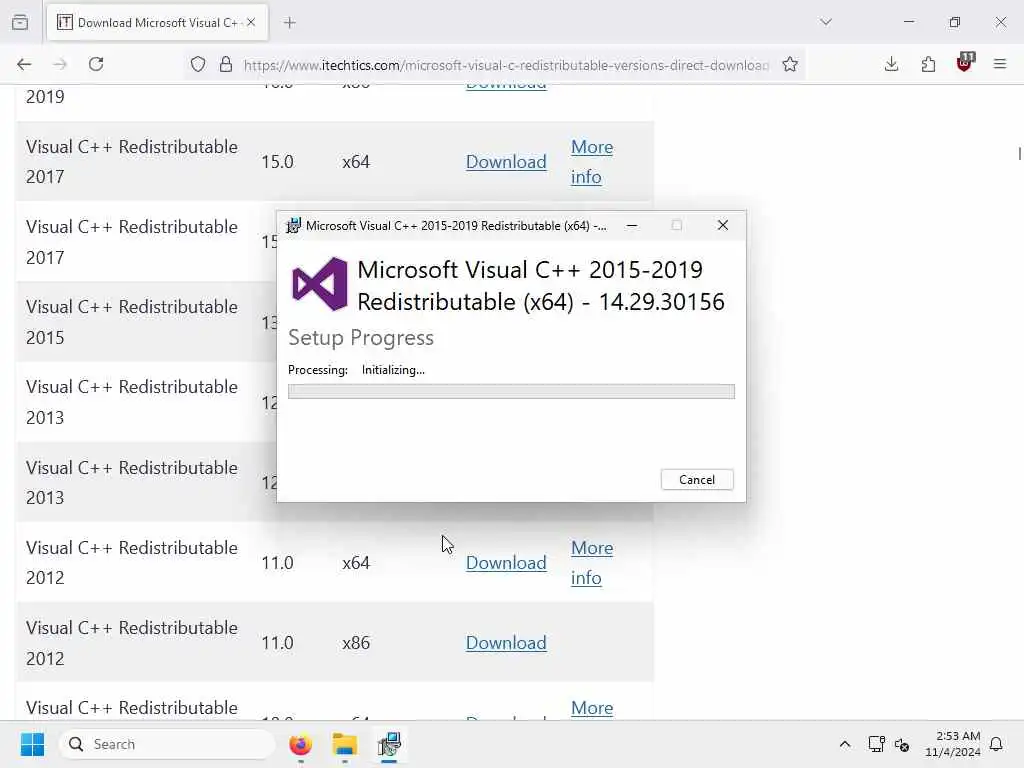Reload the current page
Screen dimensions: 1024x768
(x=96, y=64)
